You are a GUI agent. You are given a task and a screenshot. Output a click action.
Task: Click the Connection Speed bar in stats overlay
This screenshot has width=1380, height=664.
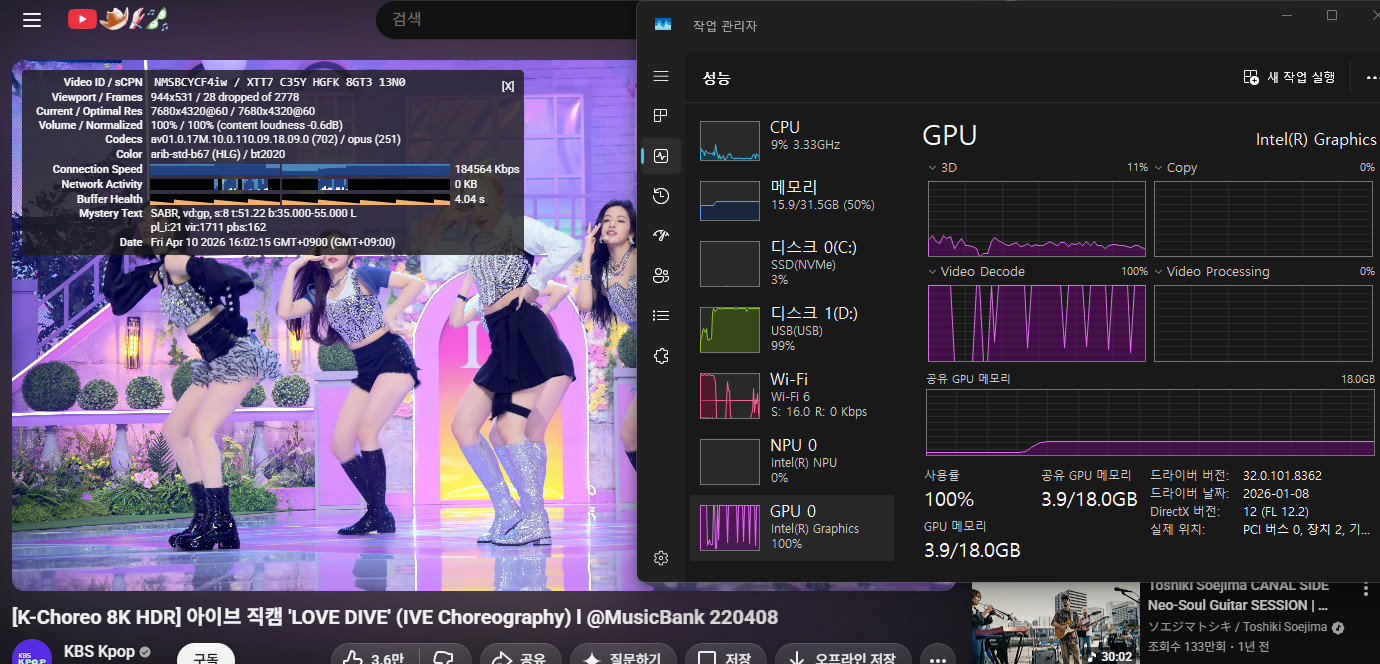300,169
